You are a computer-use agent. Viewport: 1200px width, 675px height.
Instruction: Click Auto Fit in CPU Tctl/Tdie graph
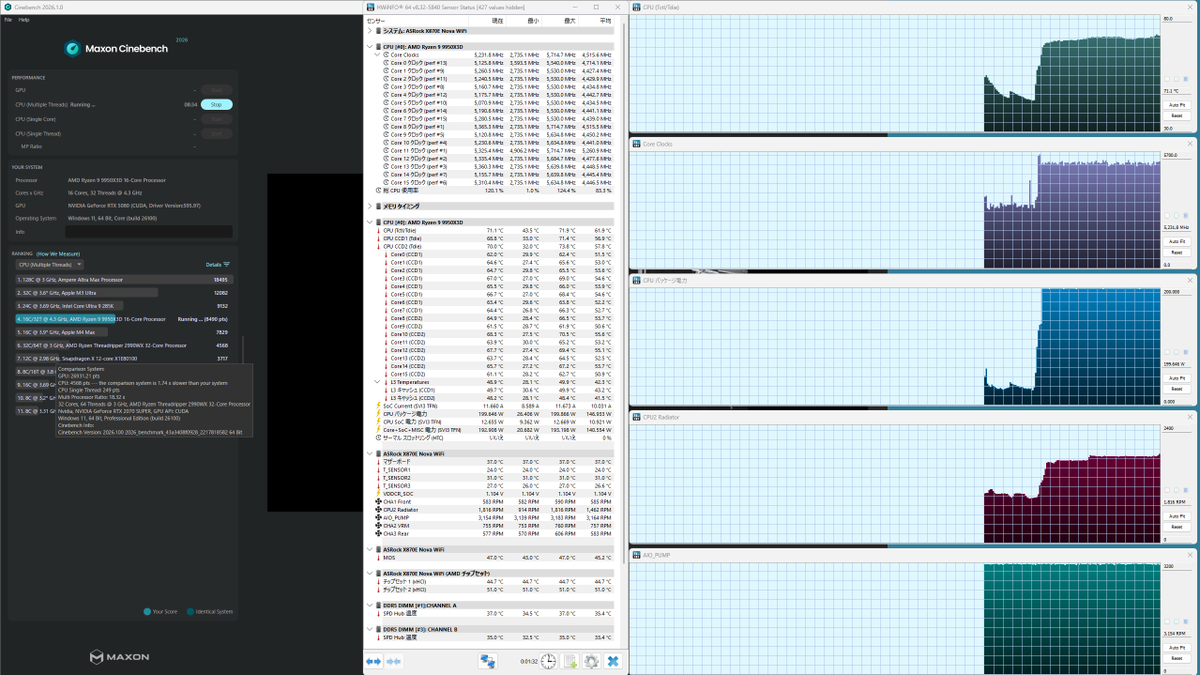coord(1177,105)
